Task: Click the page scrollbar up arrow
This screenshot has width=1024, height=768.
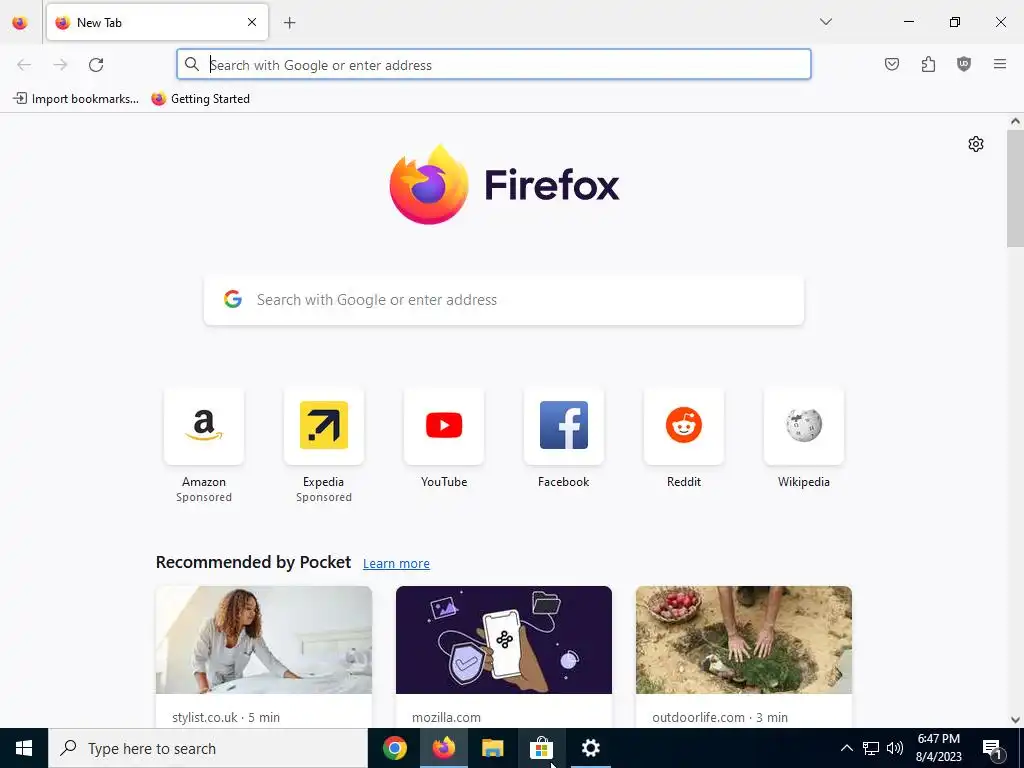Action: pyautogui.click(x=1015, y=121)
